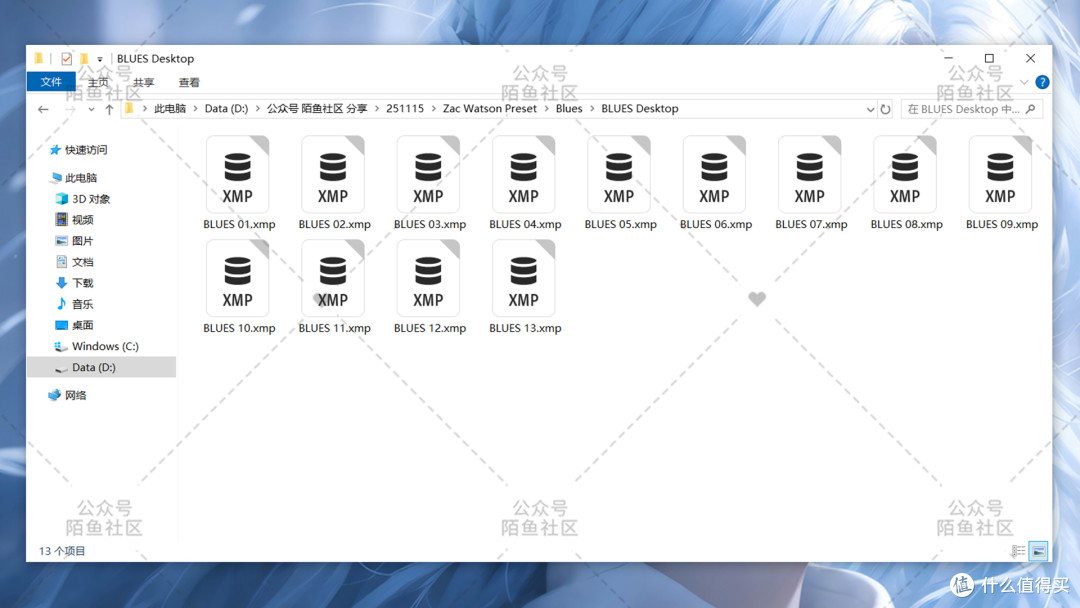
Task: Navigate to Data (D:) in the address bar
Action: (x=226, y=109)
